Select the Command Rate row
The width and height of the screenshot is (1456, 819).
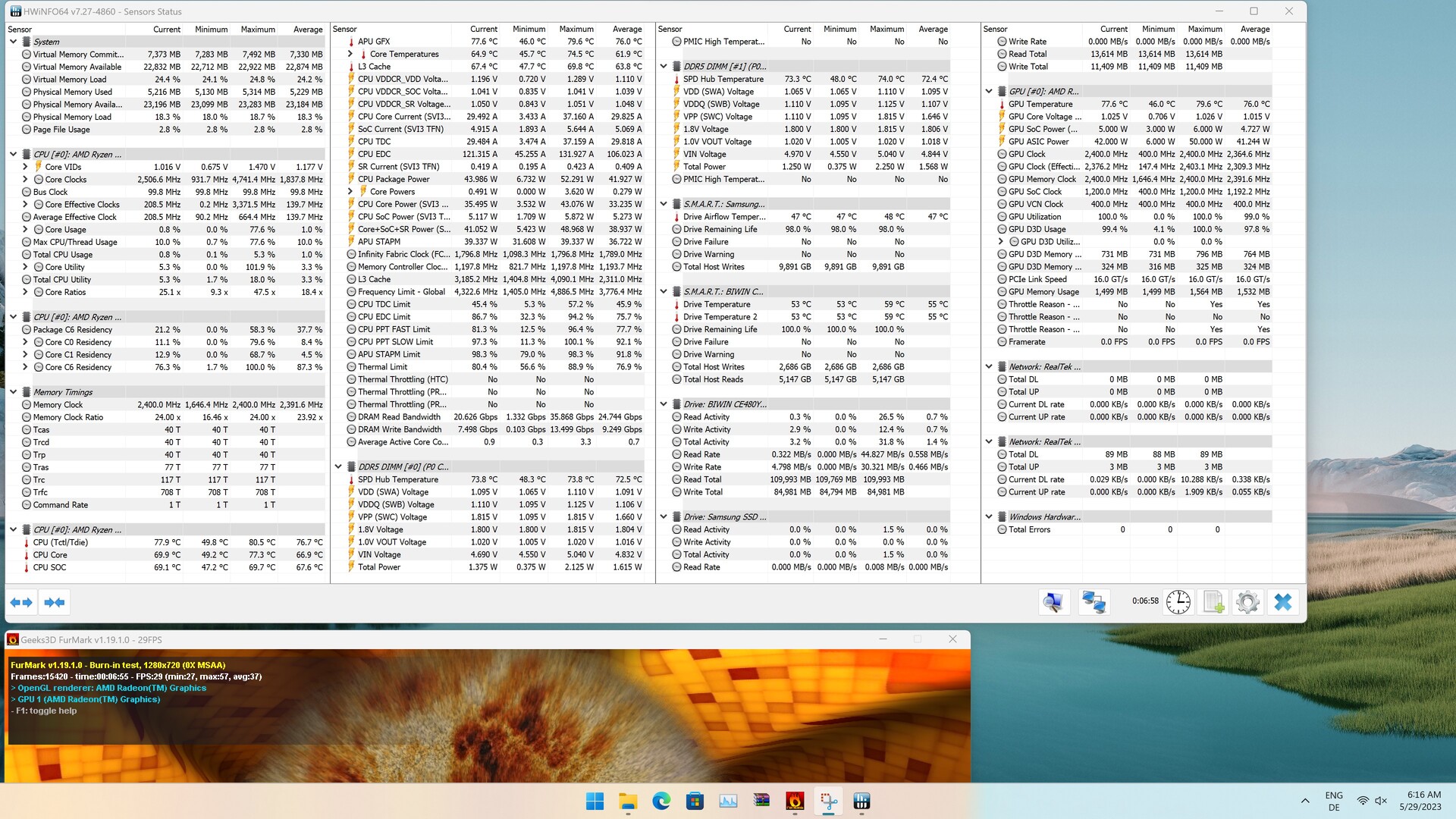tap(166, 505)
